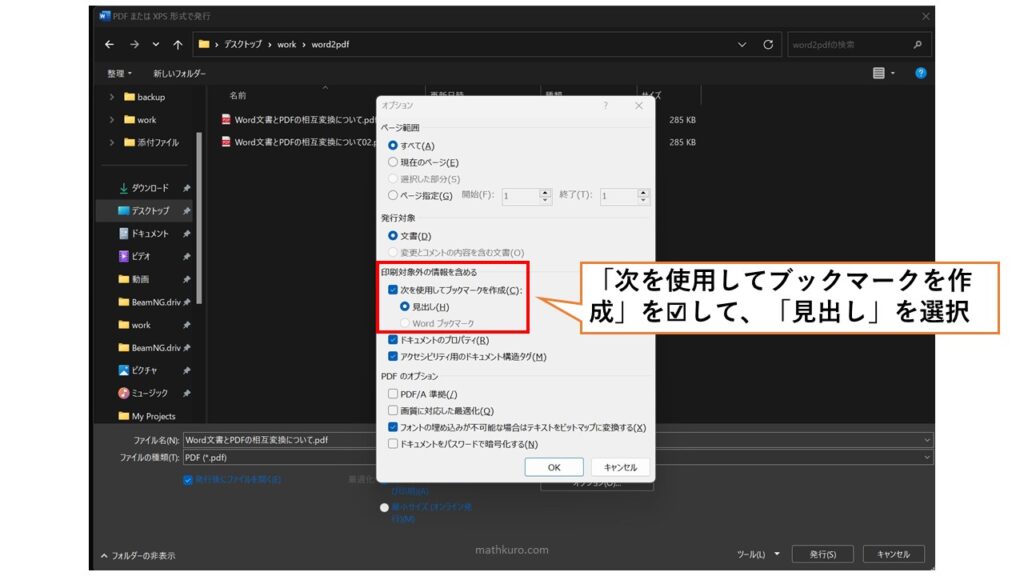Screen dimensions: 1024x576
Task: Enable PDF/A 準拠 option
Action: pos(393,394)
